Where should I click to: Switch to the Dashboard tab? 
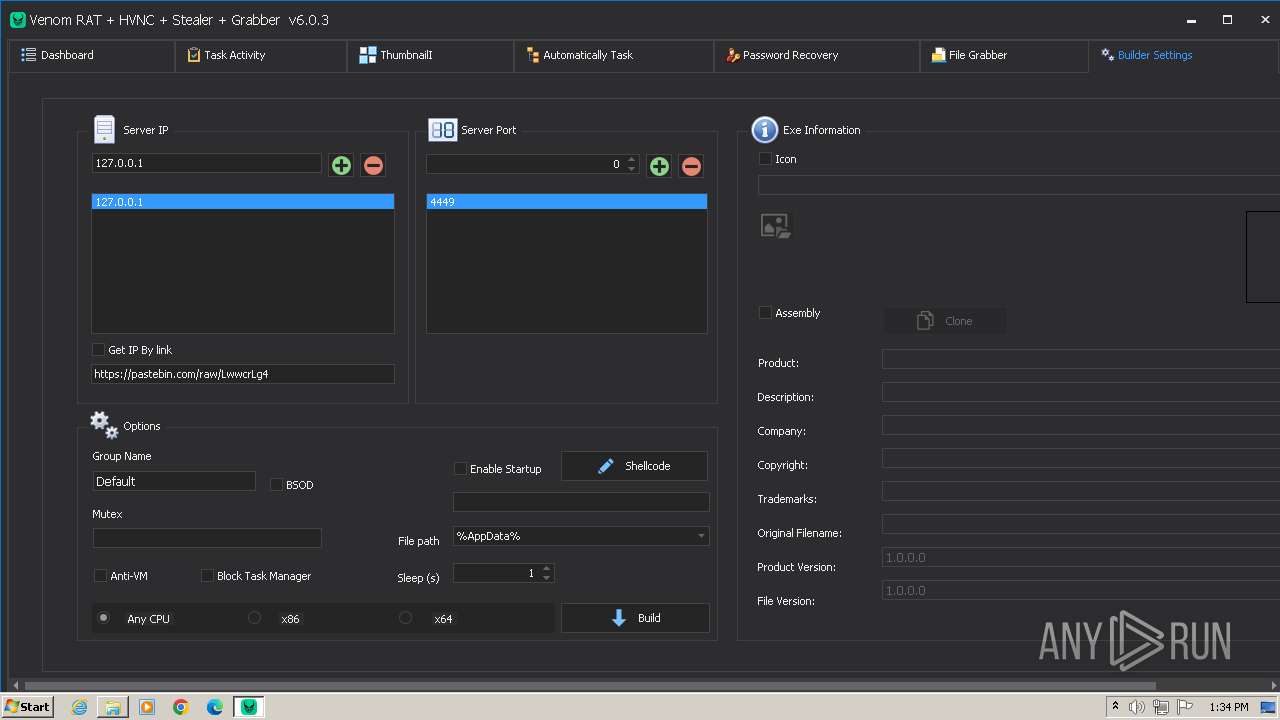(91, 56)
